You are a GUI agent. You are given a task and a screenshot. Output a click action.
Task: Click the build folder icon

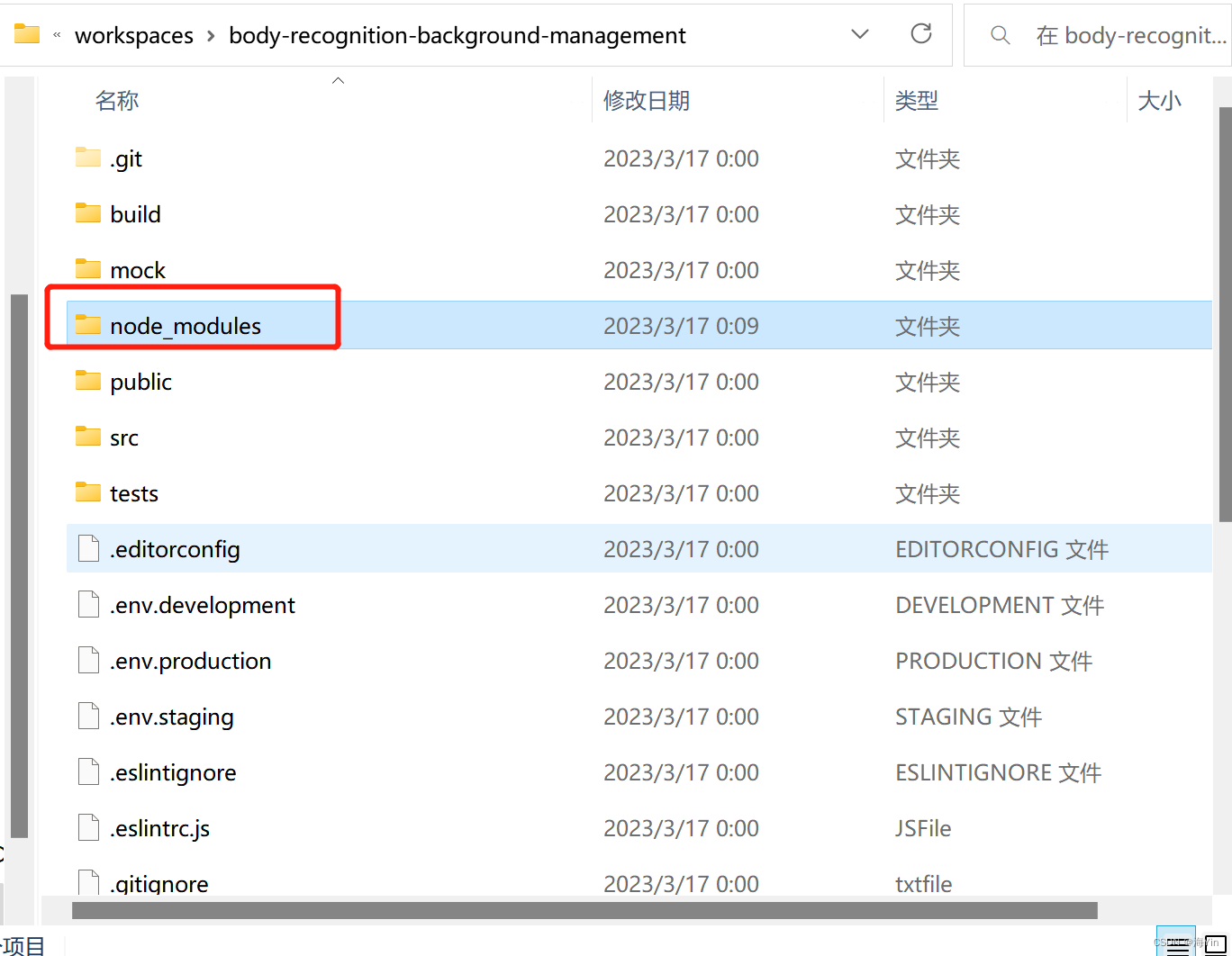click(x=88, y=213)
